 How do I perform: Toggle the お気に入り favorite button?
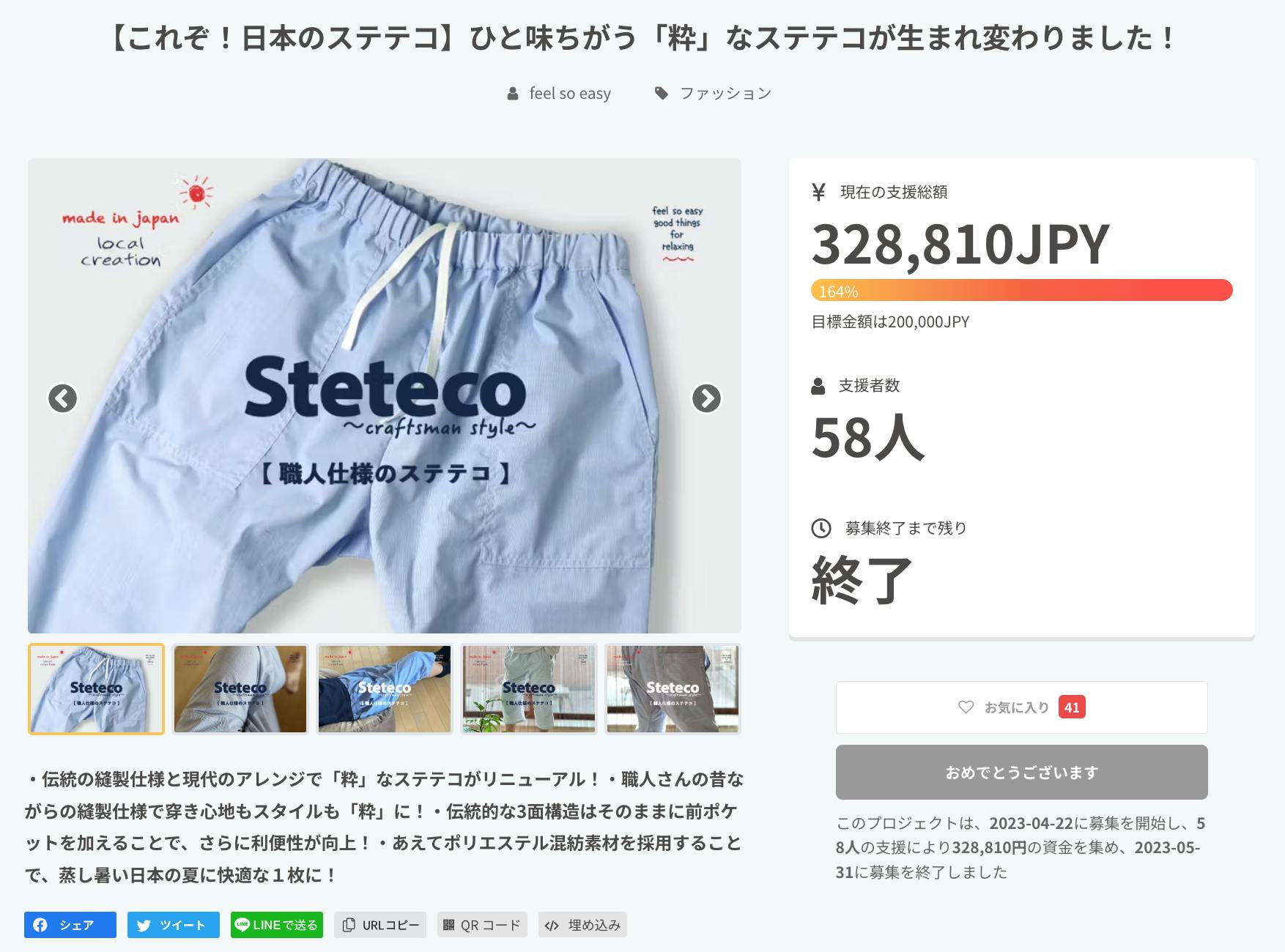[x=1021, y=707]
